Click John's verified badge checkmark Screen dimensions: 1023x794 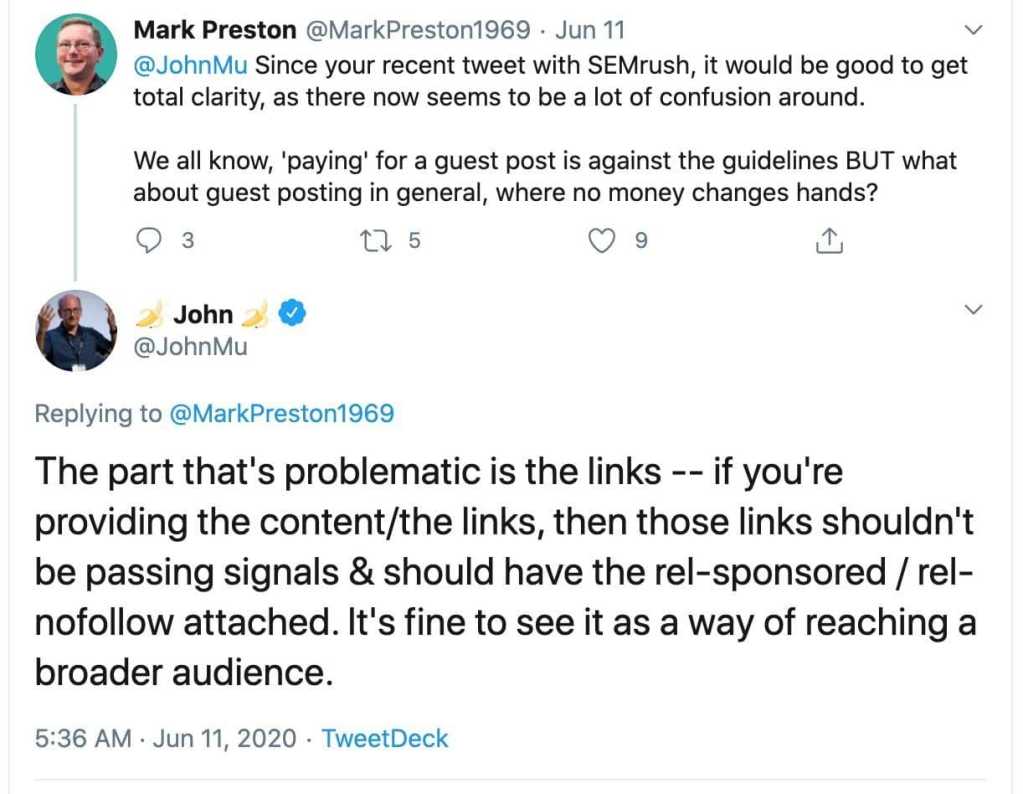(290, 314)
